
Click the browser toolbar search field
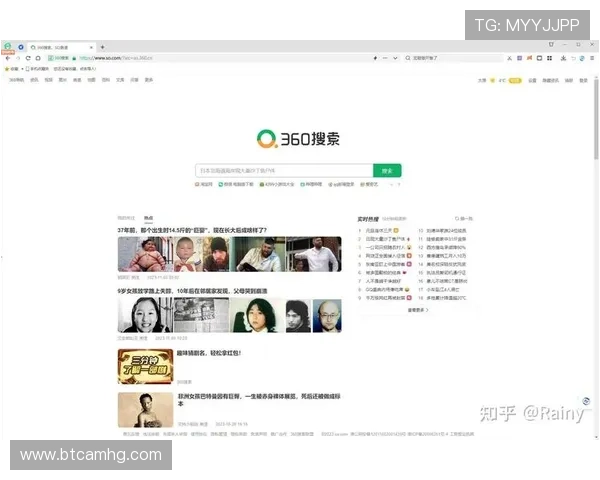(x=454, y=58)
